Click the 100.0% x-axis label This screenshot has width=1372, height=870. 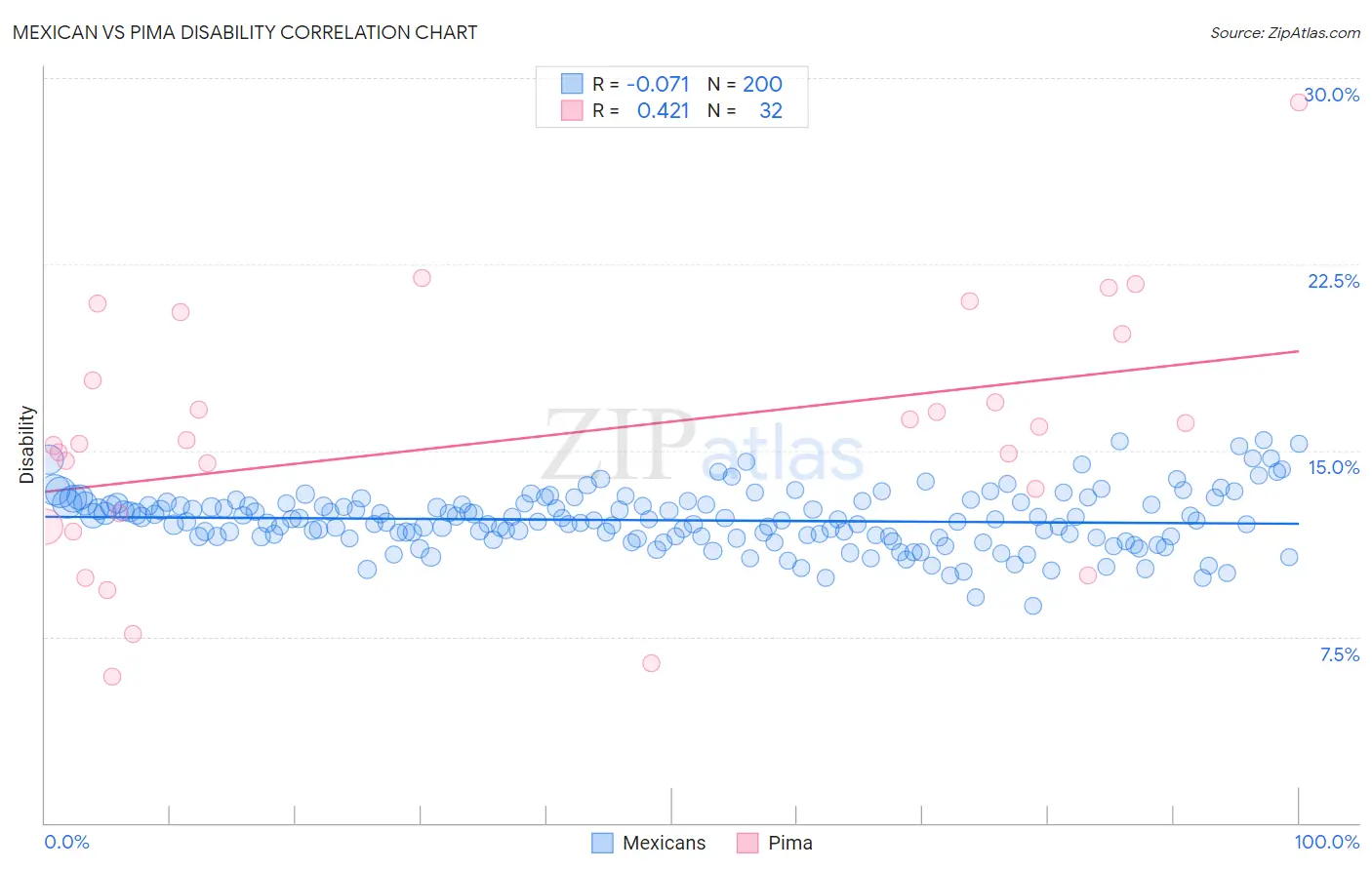pos(1327,842)
